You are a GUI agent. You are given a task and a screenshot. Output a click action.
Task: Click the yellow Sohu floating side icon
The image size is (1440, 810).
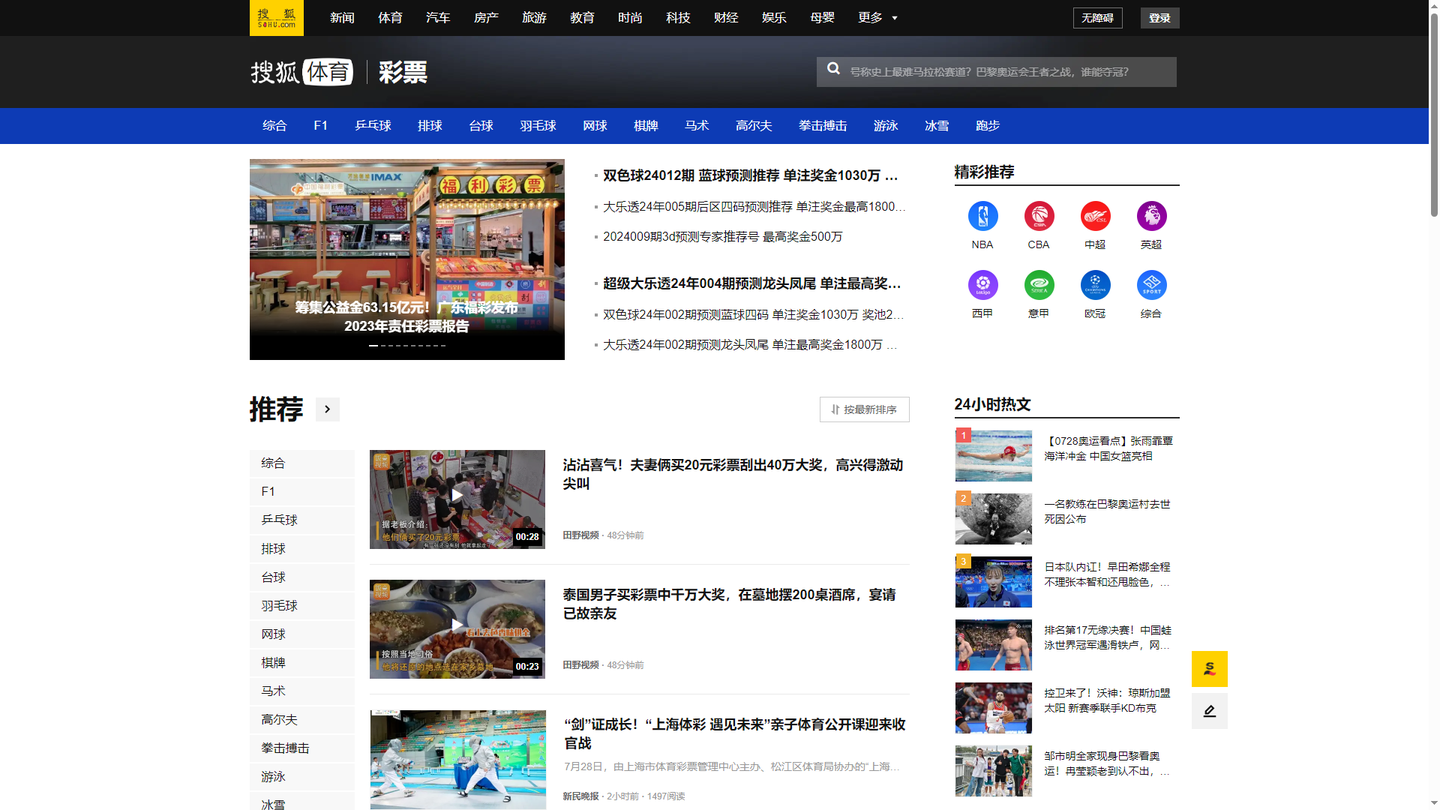pos(1209,669)
